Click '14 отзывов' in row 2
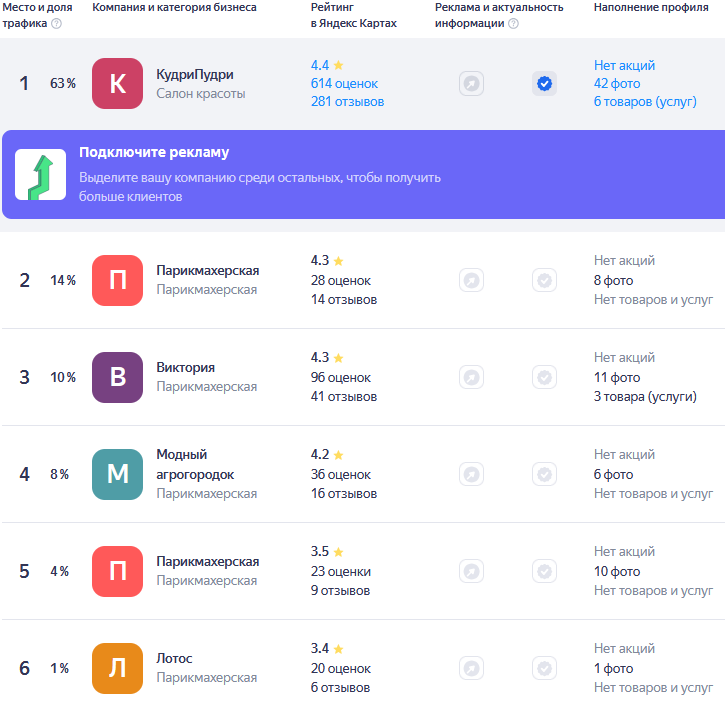Viewport: 725px width, 710px height. [x=344, y=300]
